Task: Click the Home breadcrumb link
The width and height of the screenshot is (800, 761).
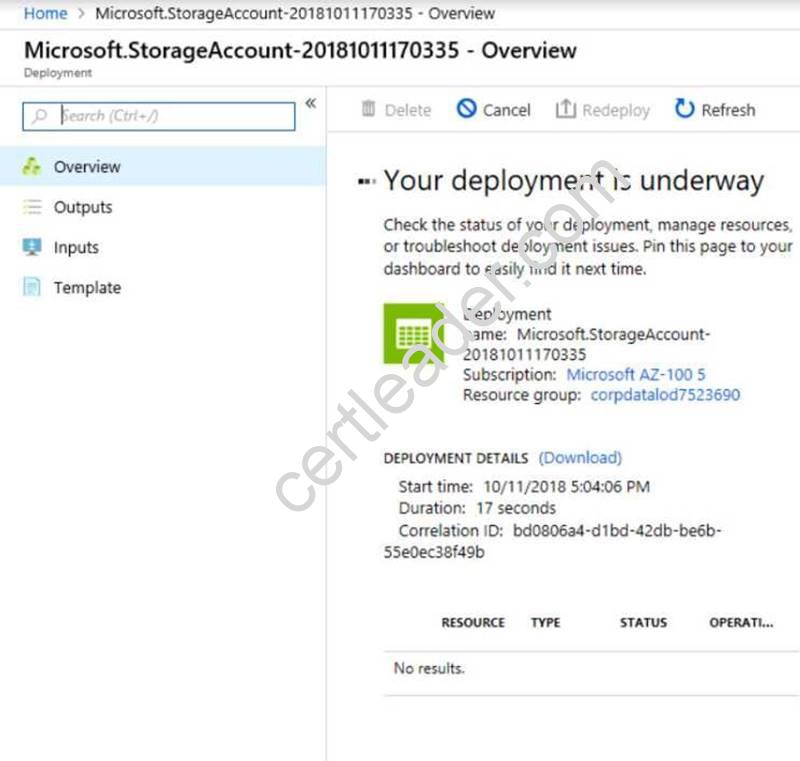Action: [x=45, y=13]
